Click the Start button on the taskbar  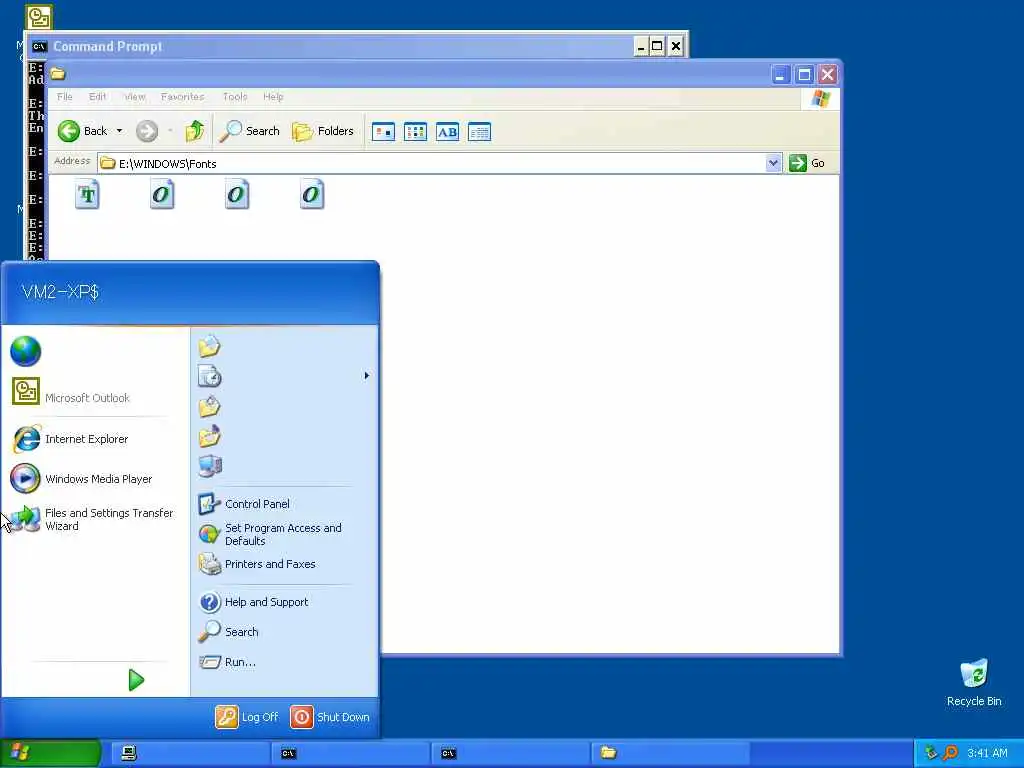pyautogui.click(x=50, y=753)
